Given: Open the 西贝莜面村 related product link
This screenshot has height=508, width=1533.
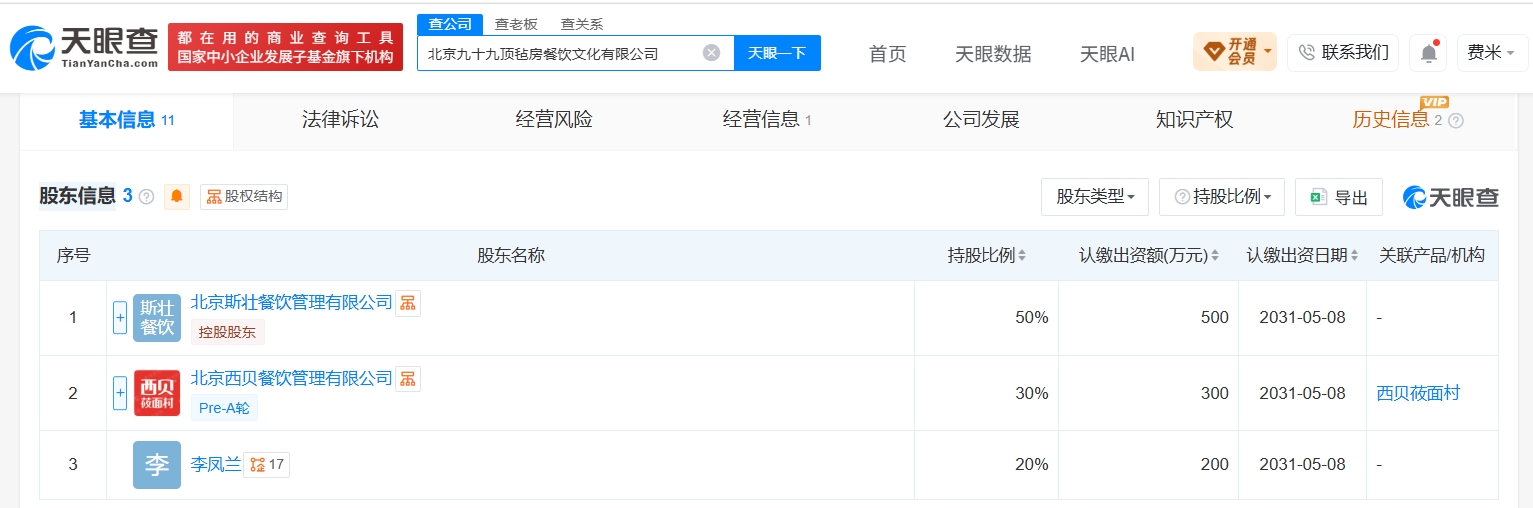Looking at the screenshot, I should 1418,393.
